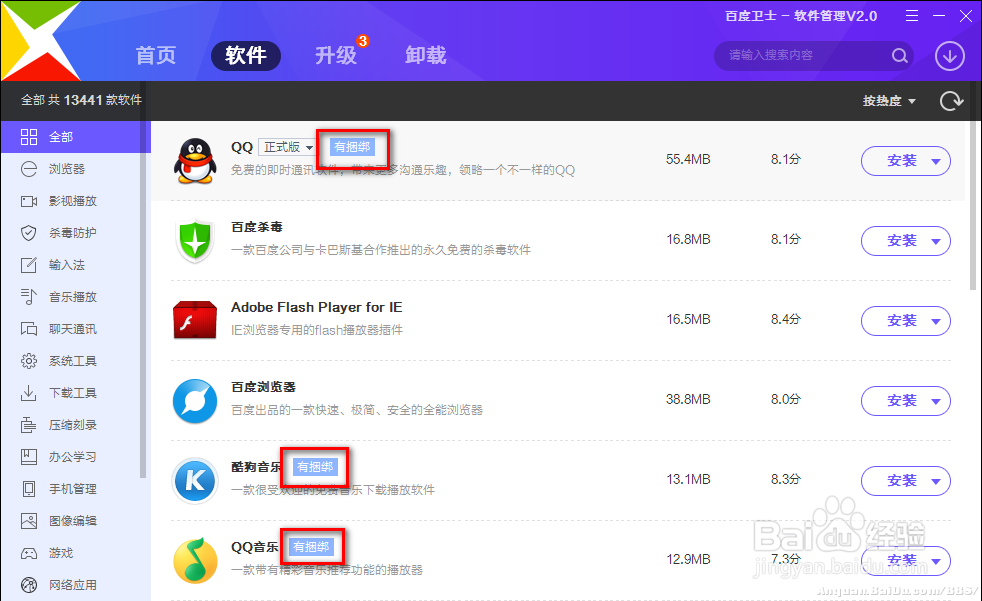Click the 55.4MB size of QQ
Image resolution: width=982 pixels, height=601 pixels.
(688, 160)
